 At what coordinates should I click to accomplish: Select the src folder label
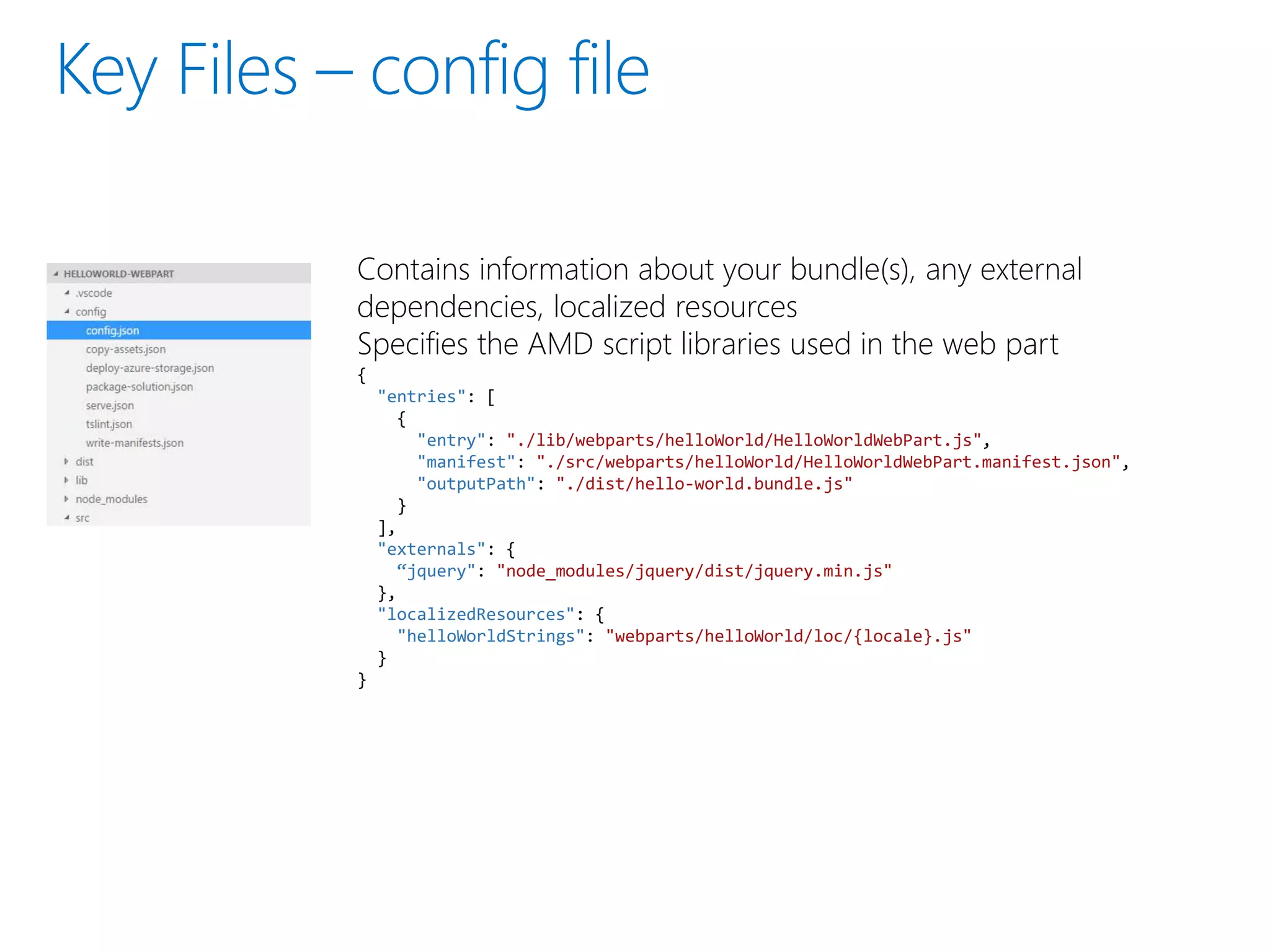click(82, 518)
